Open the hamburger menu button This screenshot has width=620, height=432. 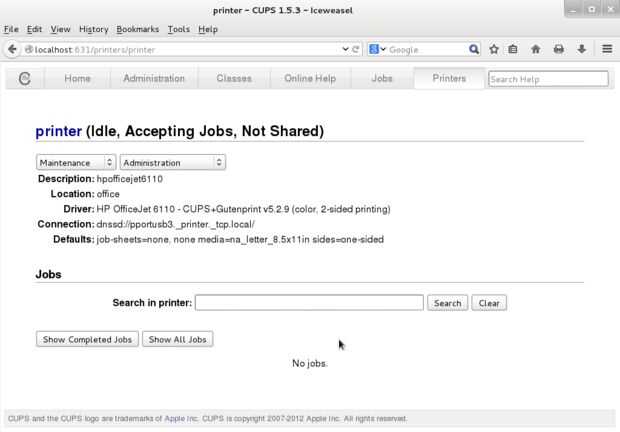pos(607,49)
